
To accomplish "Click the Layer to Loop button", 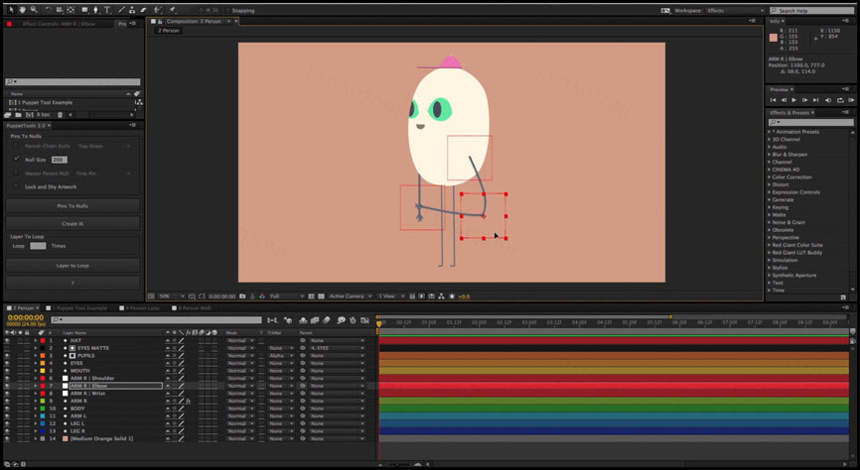I will (x=72, y=265).
